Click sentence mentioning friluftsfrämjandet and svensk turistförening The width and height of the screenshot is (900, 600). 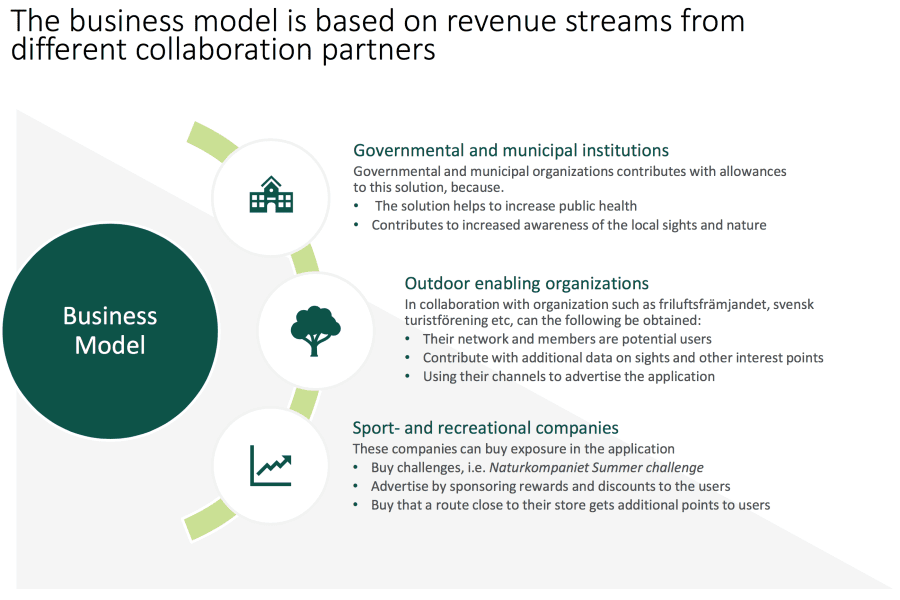point(609,312)
